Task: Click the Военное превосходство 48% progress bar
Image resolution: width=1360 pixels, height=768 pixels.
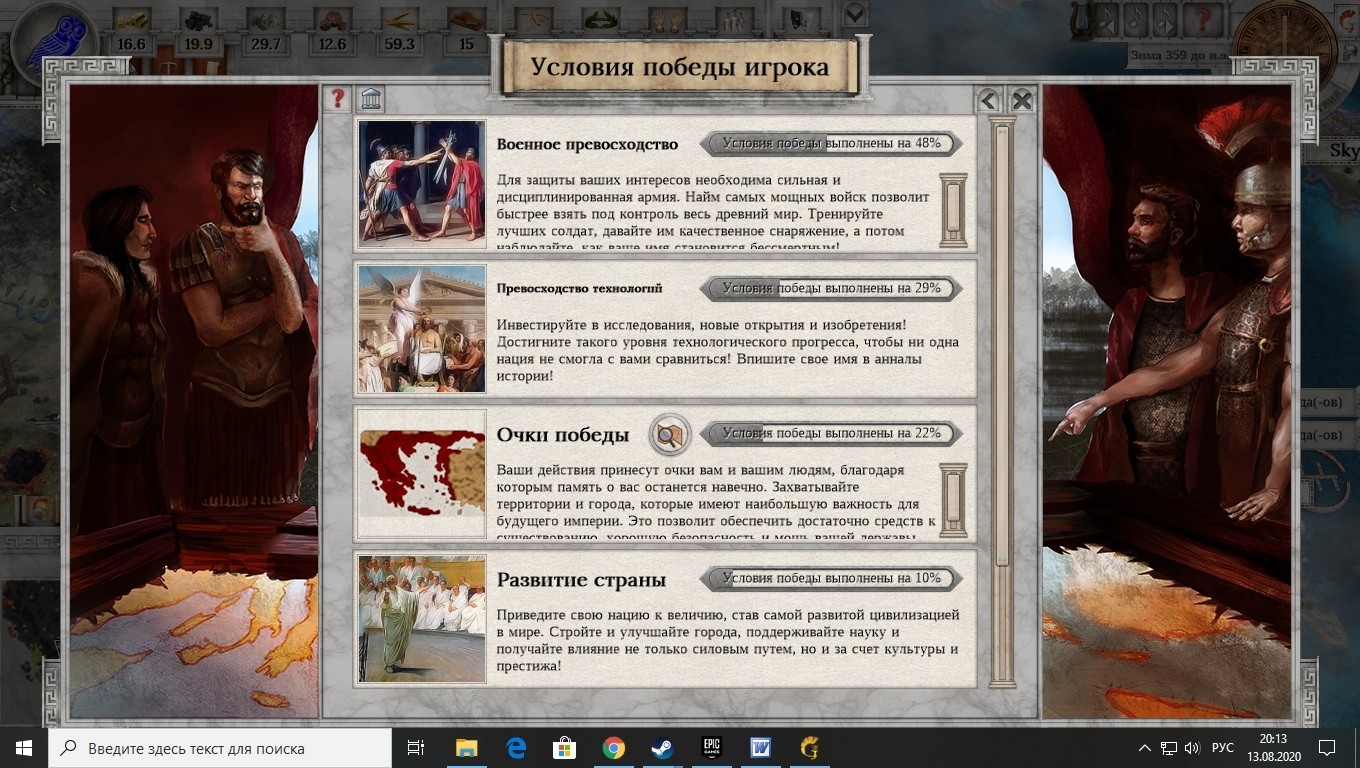Action: [831, 143]
